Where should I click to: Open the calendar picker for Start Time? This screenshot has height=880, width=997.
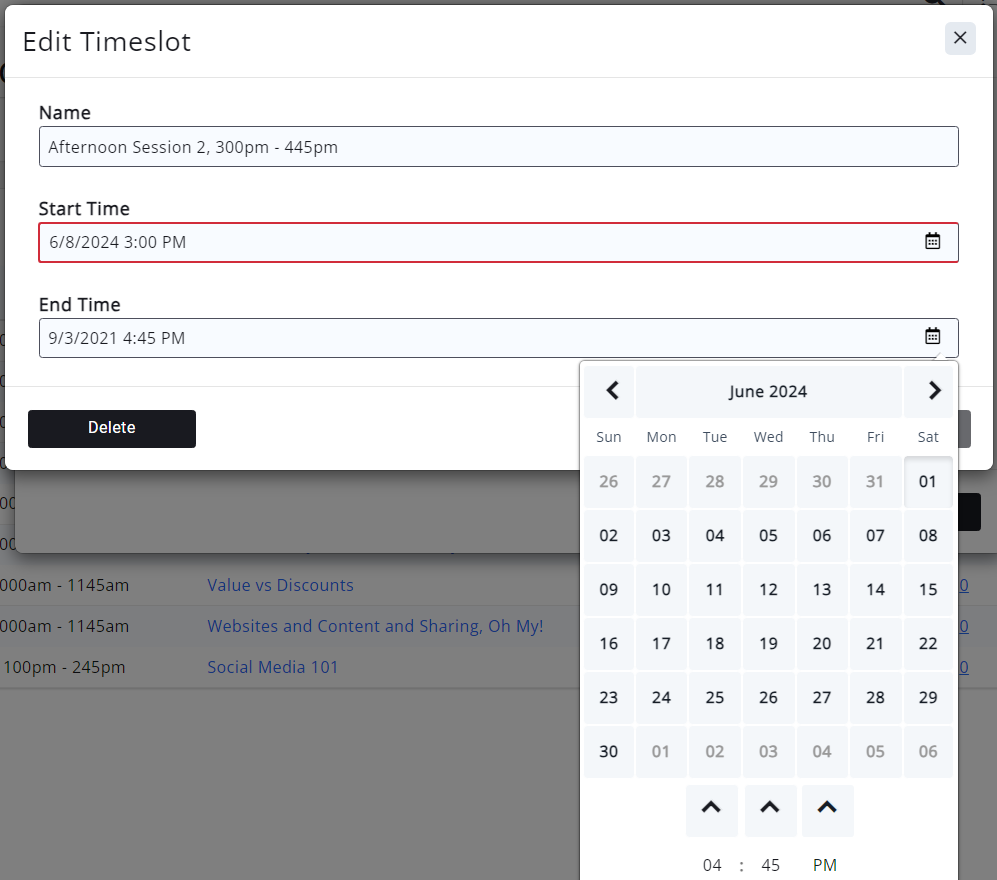tap(933, 241)
